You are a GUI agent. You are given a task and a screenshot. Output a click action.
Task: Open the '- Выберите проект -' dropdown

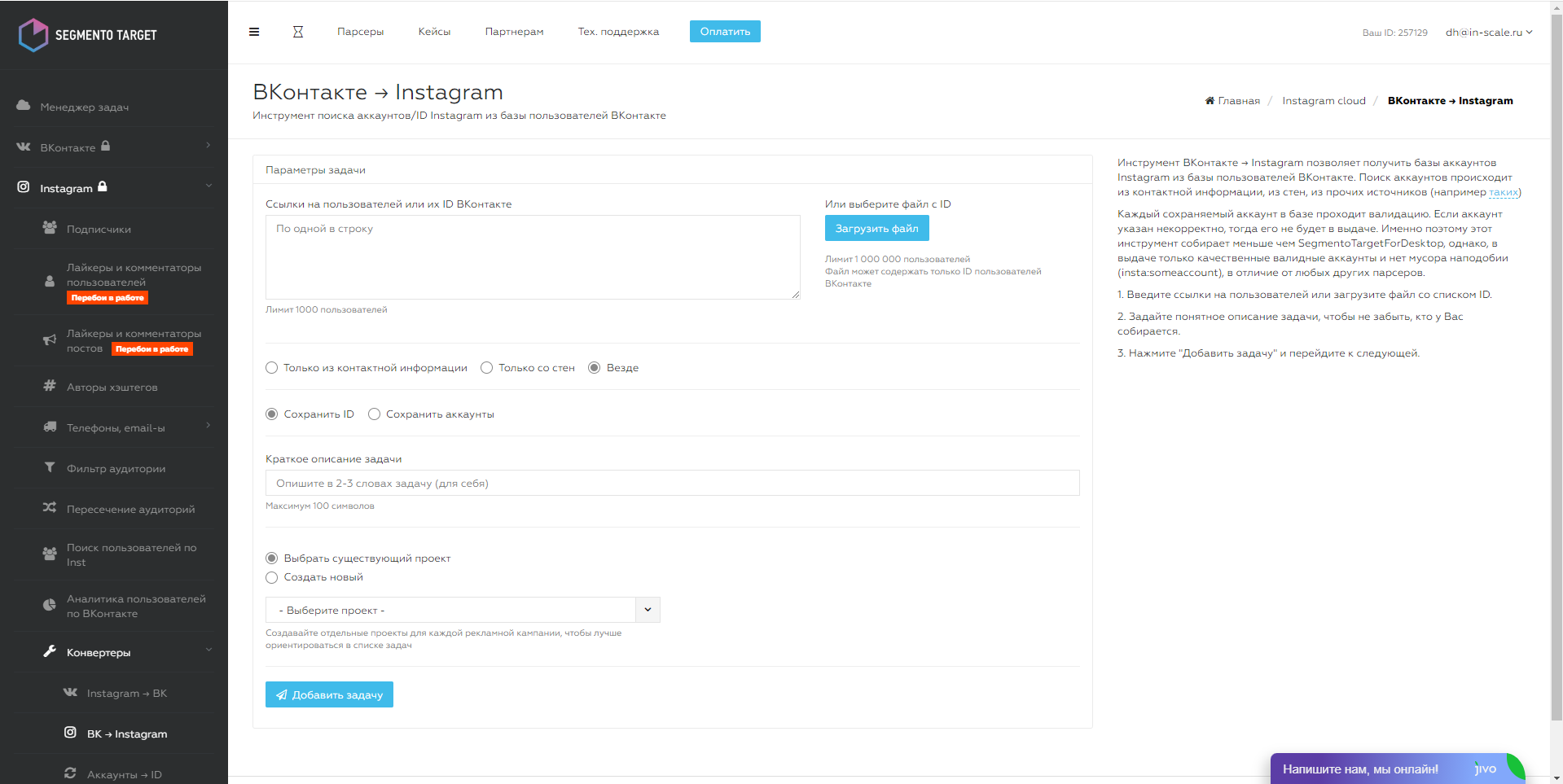pos(463,610)
